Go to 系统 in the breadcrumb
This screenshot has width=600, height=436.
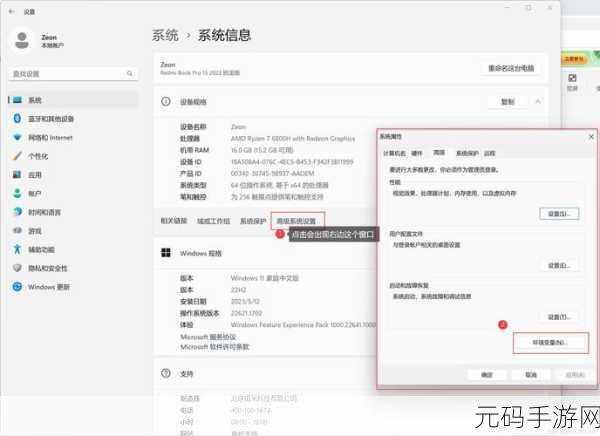click(x=165, y=35)
